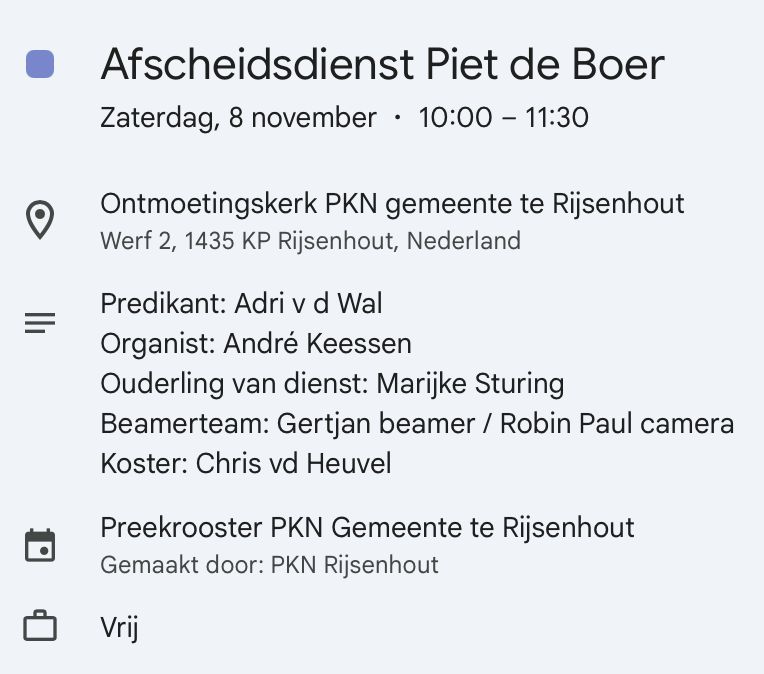
Task: Click the Organist: André Keessen line
Action: tap(255, 344)
